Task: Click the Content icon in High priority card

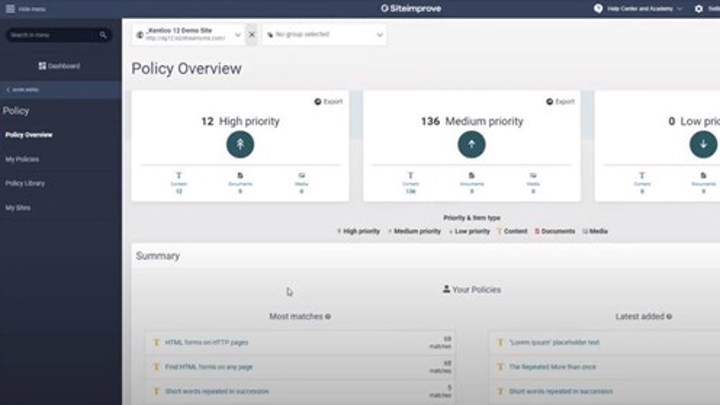Action: [x=179, y=176]
